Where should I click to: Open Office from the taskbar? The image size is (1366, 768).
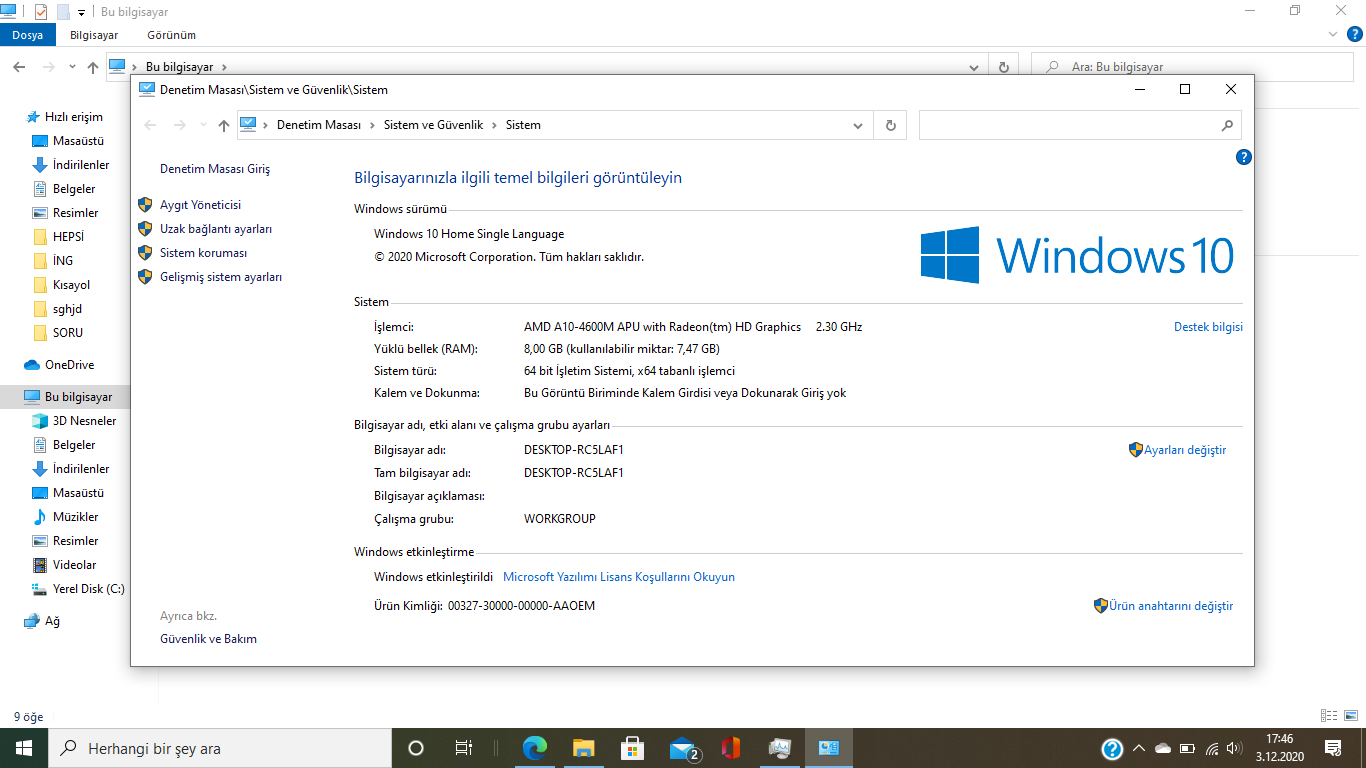click(x=731, y=748)
